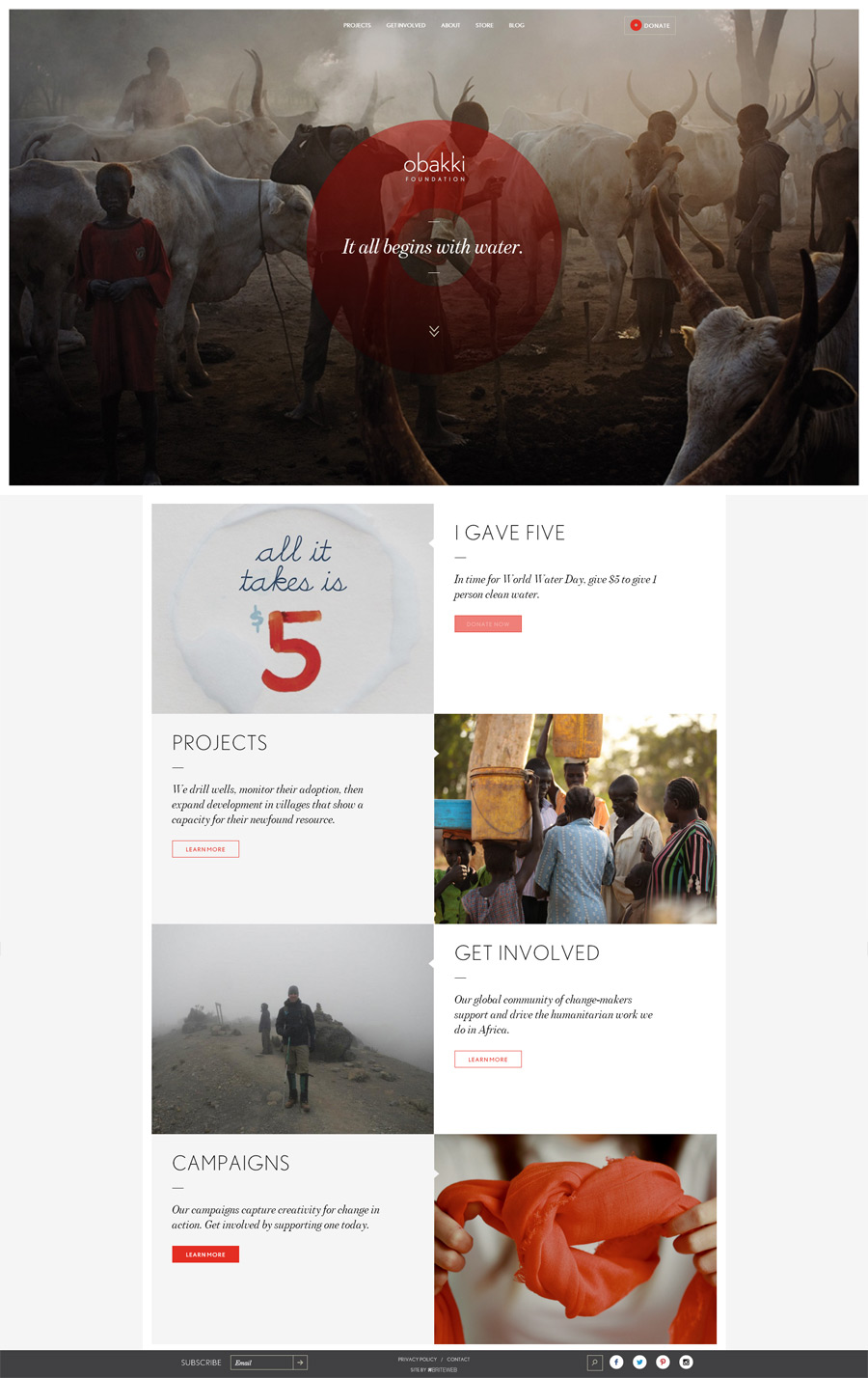The image size is (868, 1378).
Task: Click the obakki foundation logo
Action: [434, 167]
